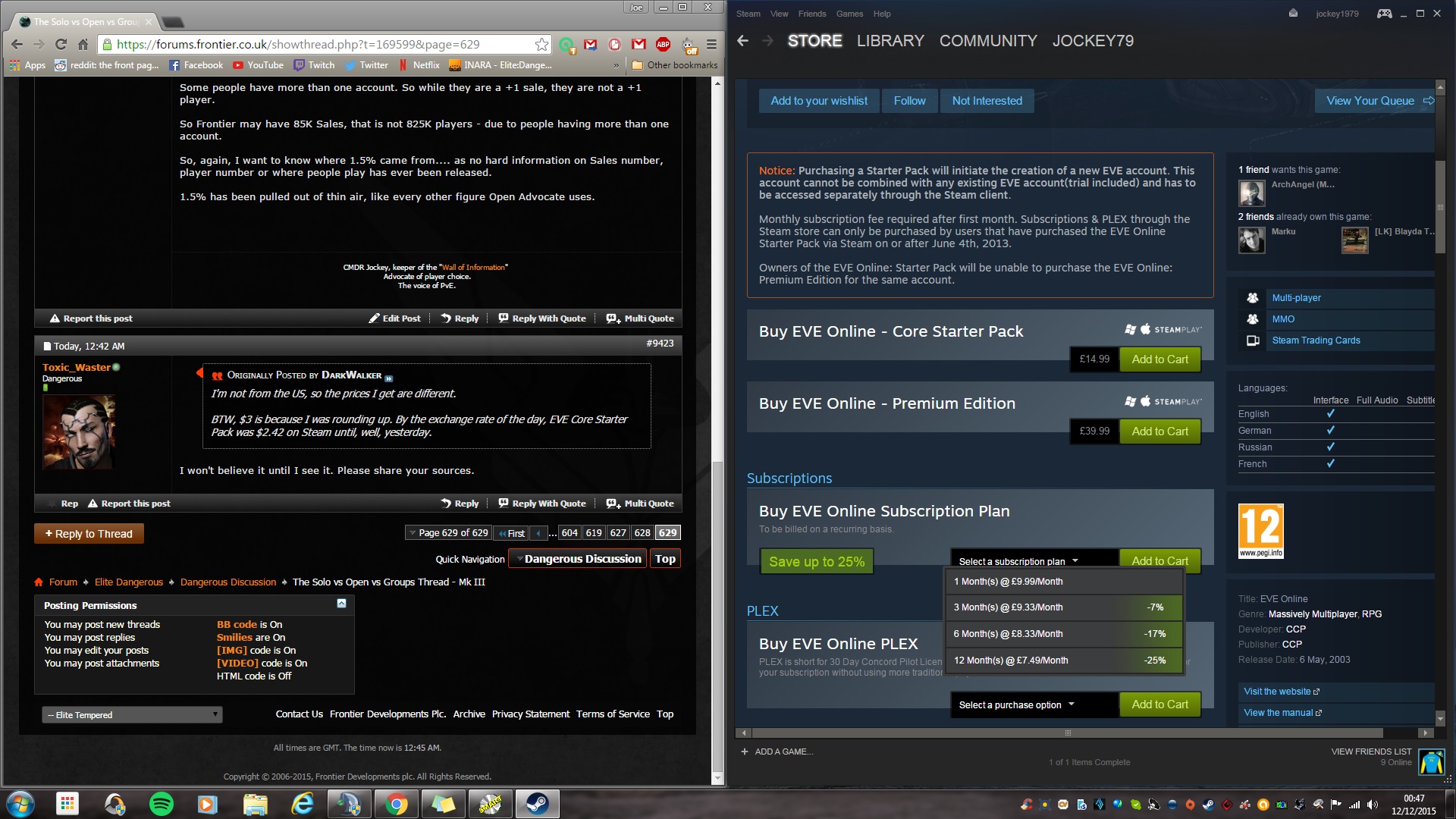Switch to Steam COMMUNITY tab
The width and height of the screenshot is (1456, 819).
988,41
